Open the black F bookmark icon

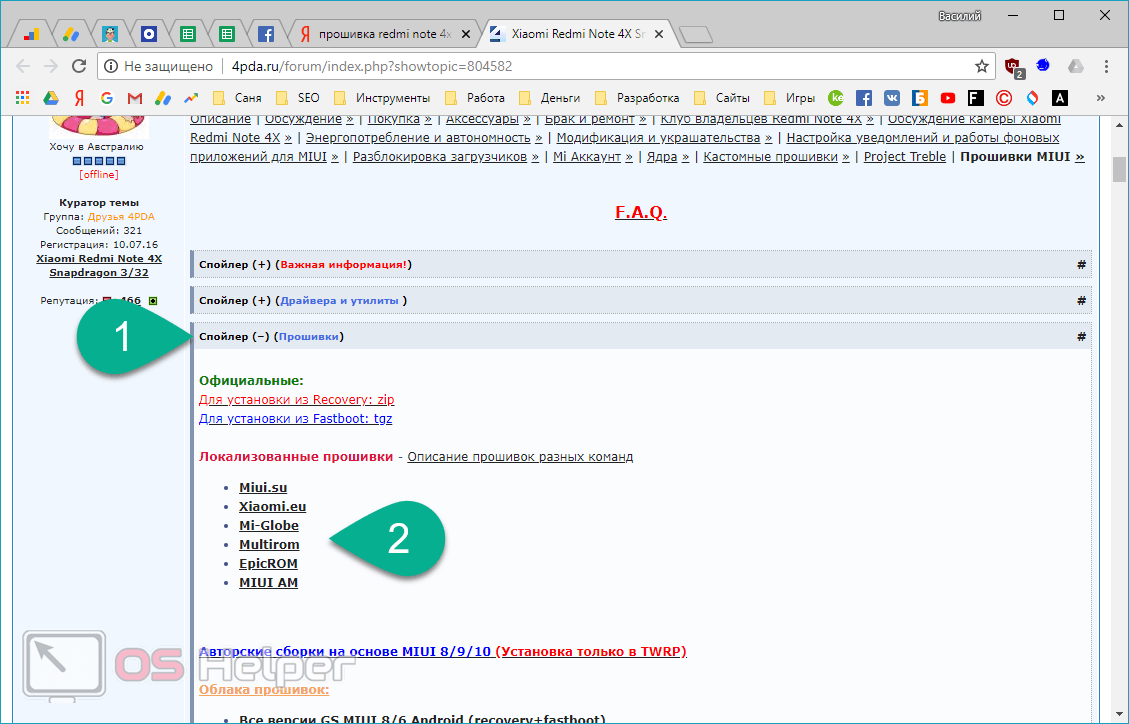976,98
